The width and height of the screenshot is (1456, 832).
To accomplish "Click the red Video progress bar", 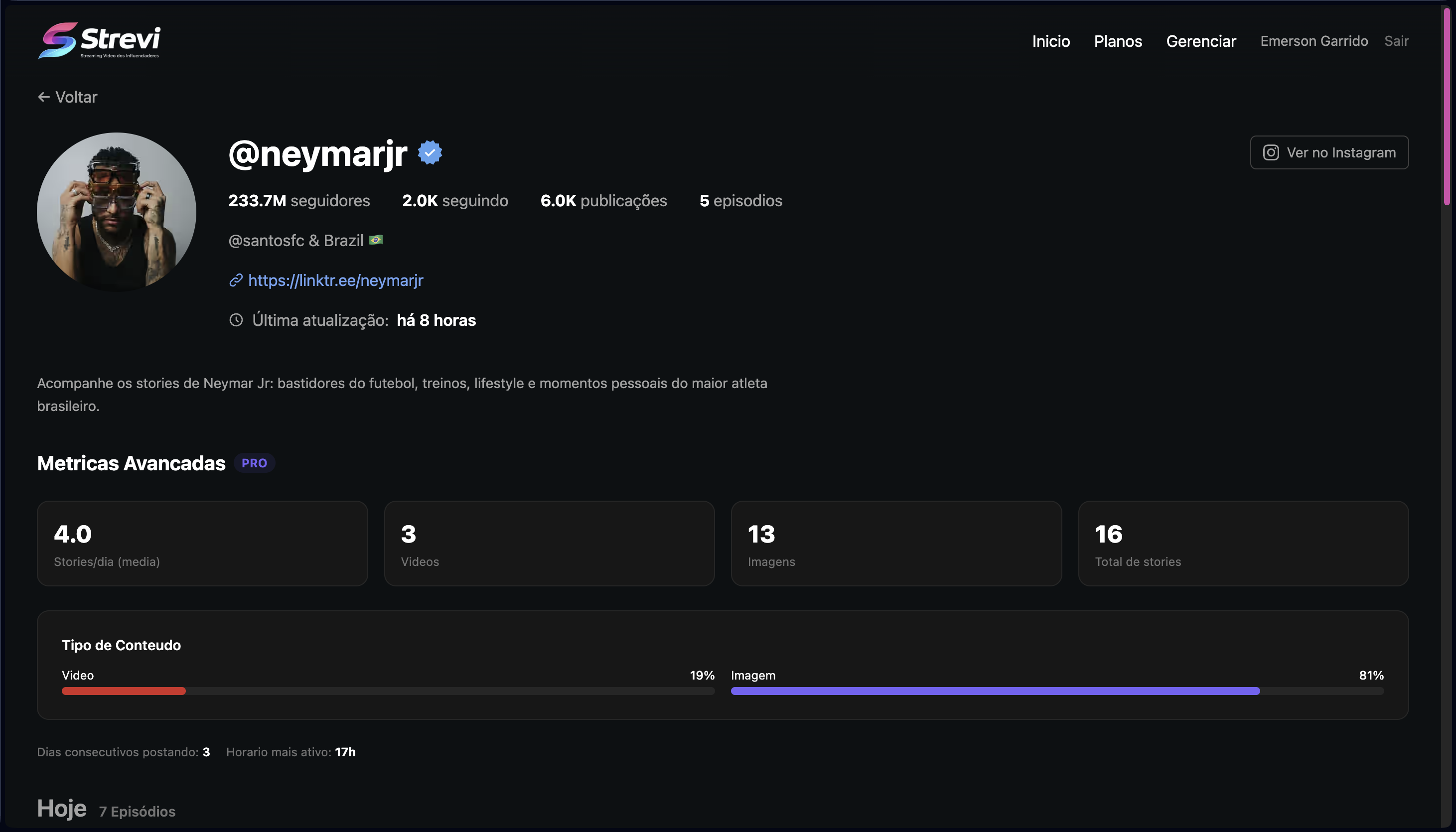I will click(x=124, y=691).
